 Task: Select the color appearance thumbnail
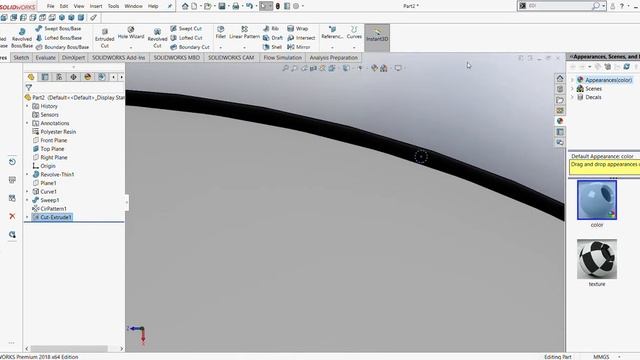tap(597, 200)
